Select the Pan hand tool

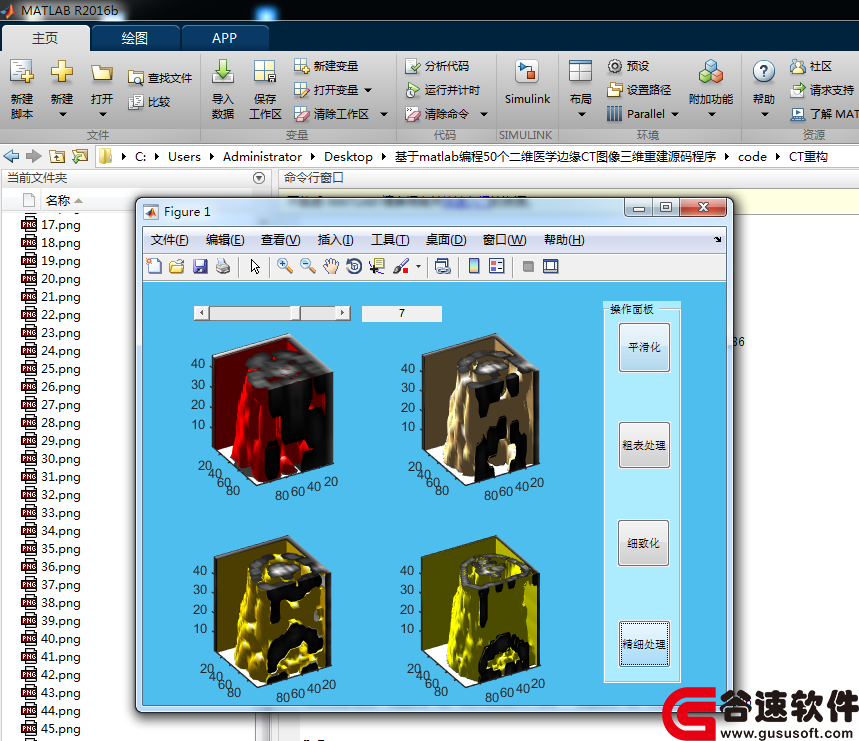331,266
